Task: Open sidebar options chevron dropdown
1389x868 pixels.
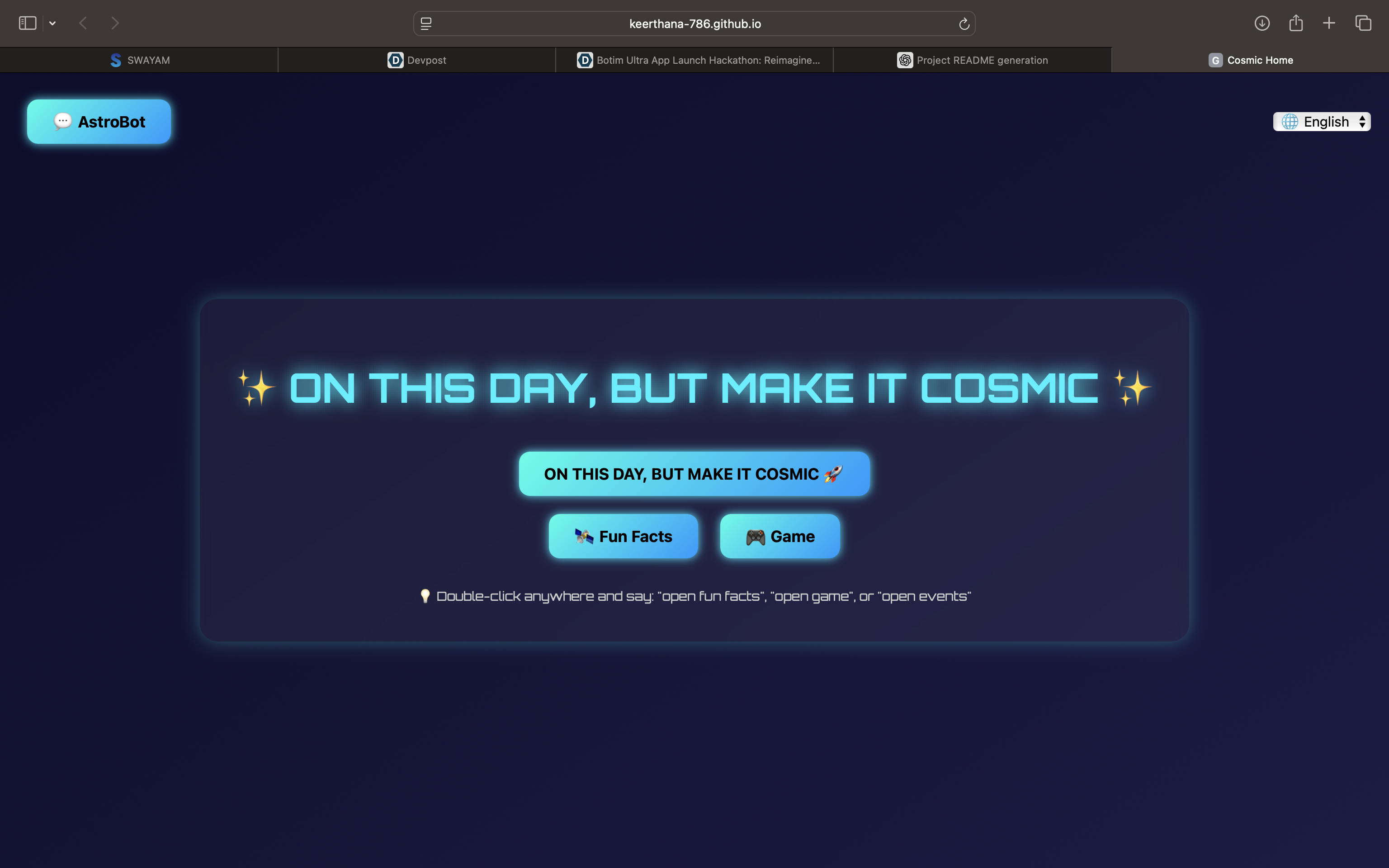Action: click(x=52, y=24)
